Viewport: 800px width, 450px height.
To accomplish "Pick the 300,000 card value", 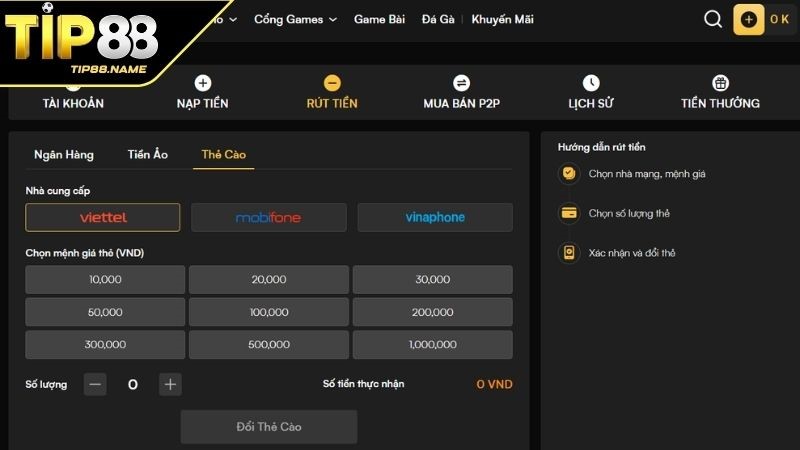I will pyautogui.click(x=105, y=344).
